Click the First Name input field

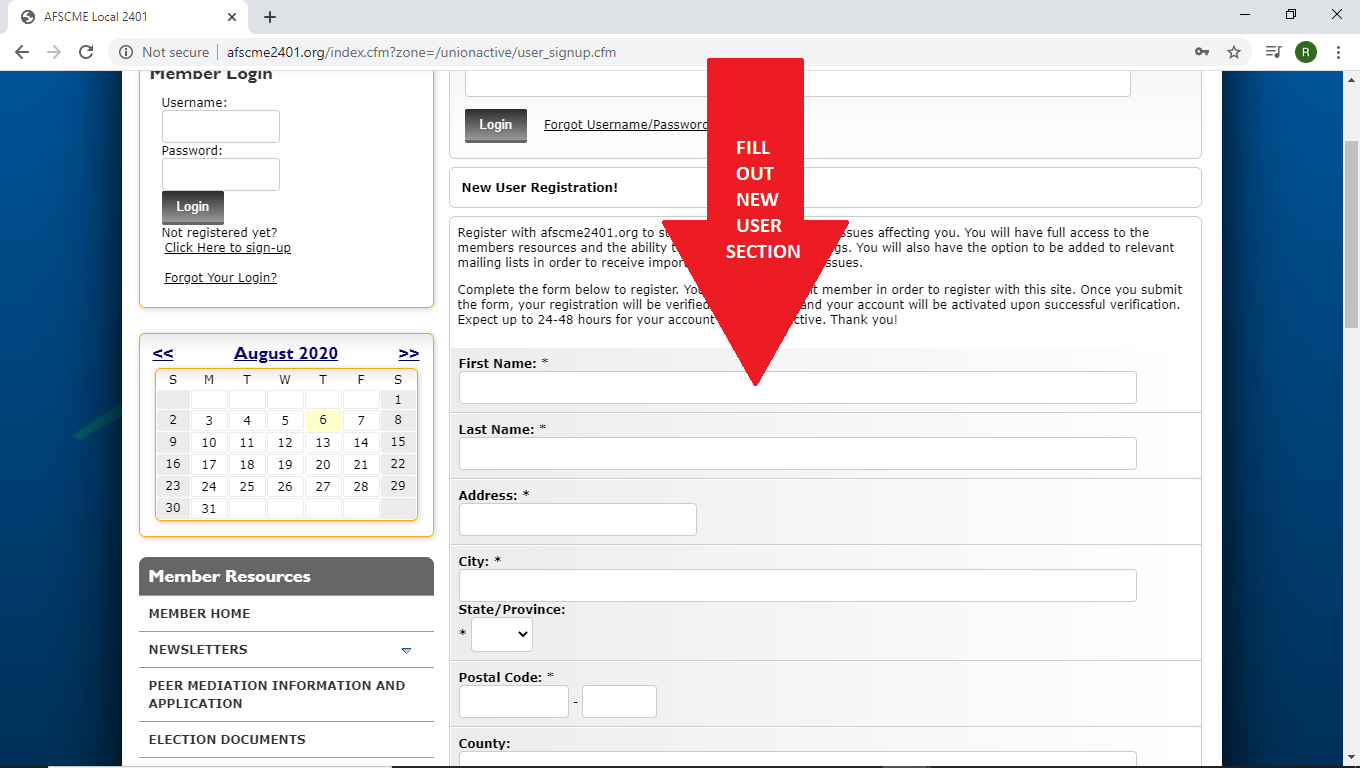[797, 387]
